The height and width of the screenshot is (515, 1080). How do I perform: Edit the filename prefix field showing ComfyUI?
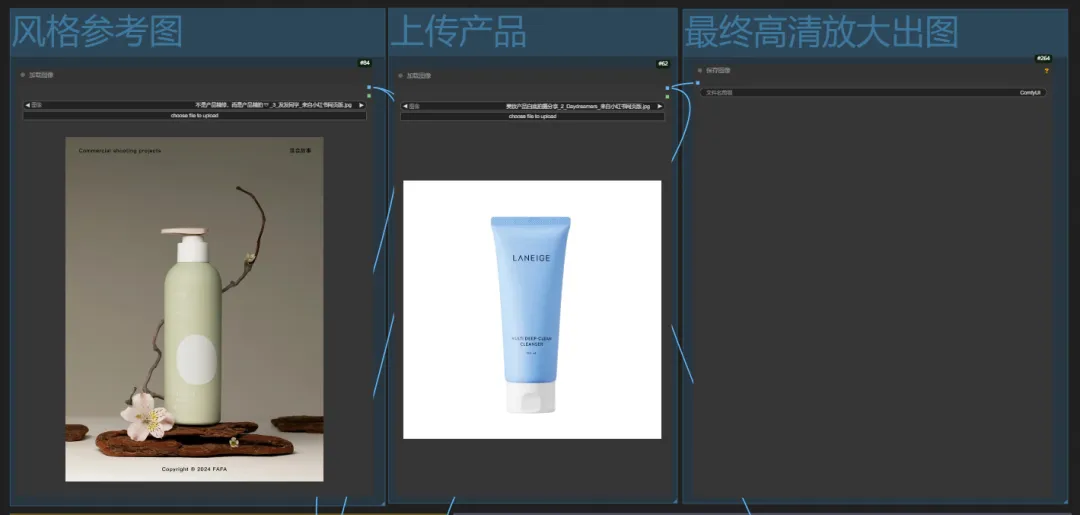point(873,92)
